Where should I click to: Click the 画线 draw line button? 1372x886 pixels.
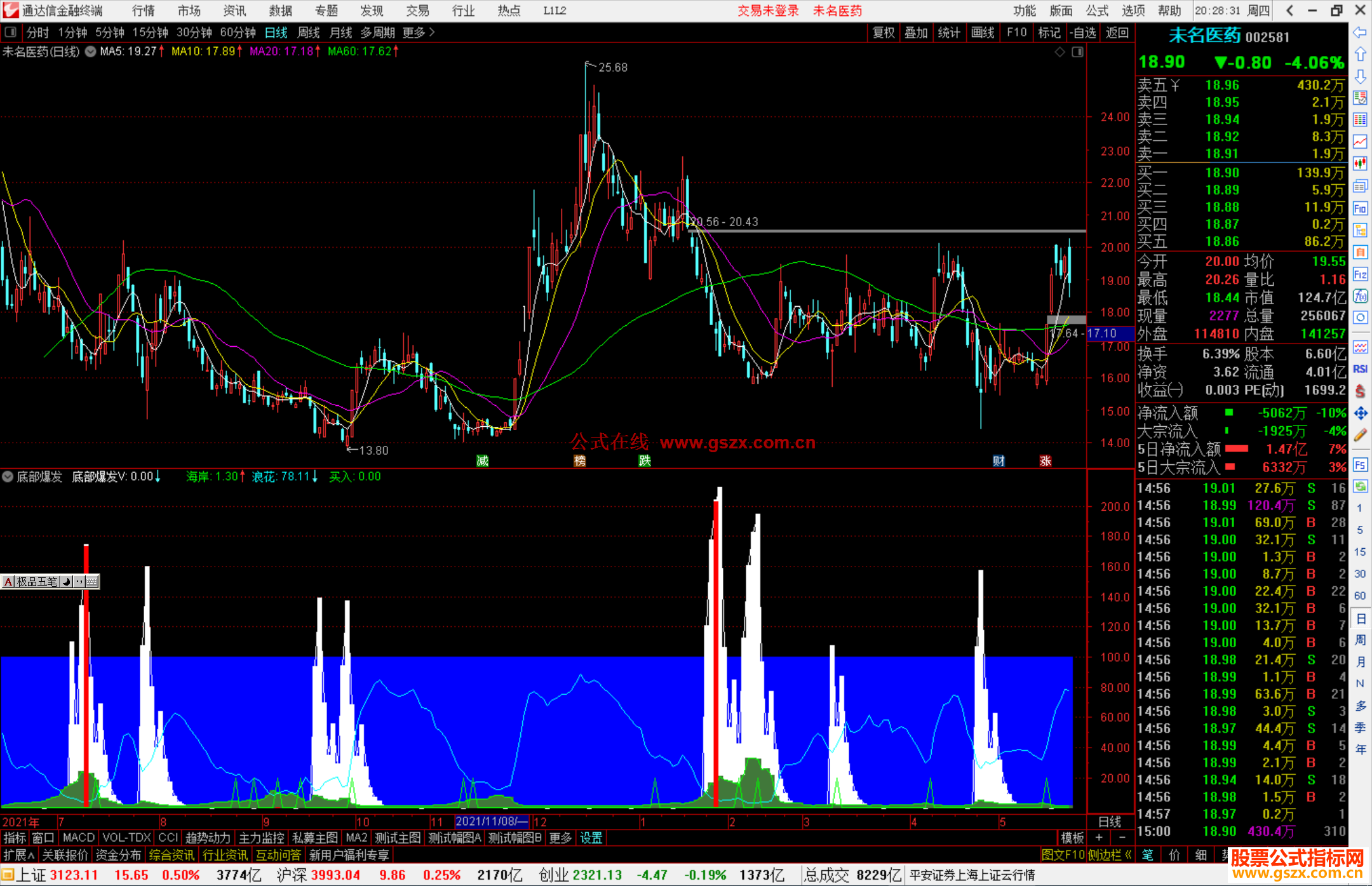point(983,32)
